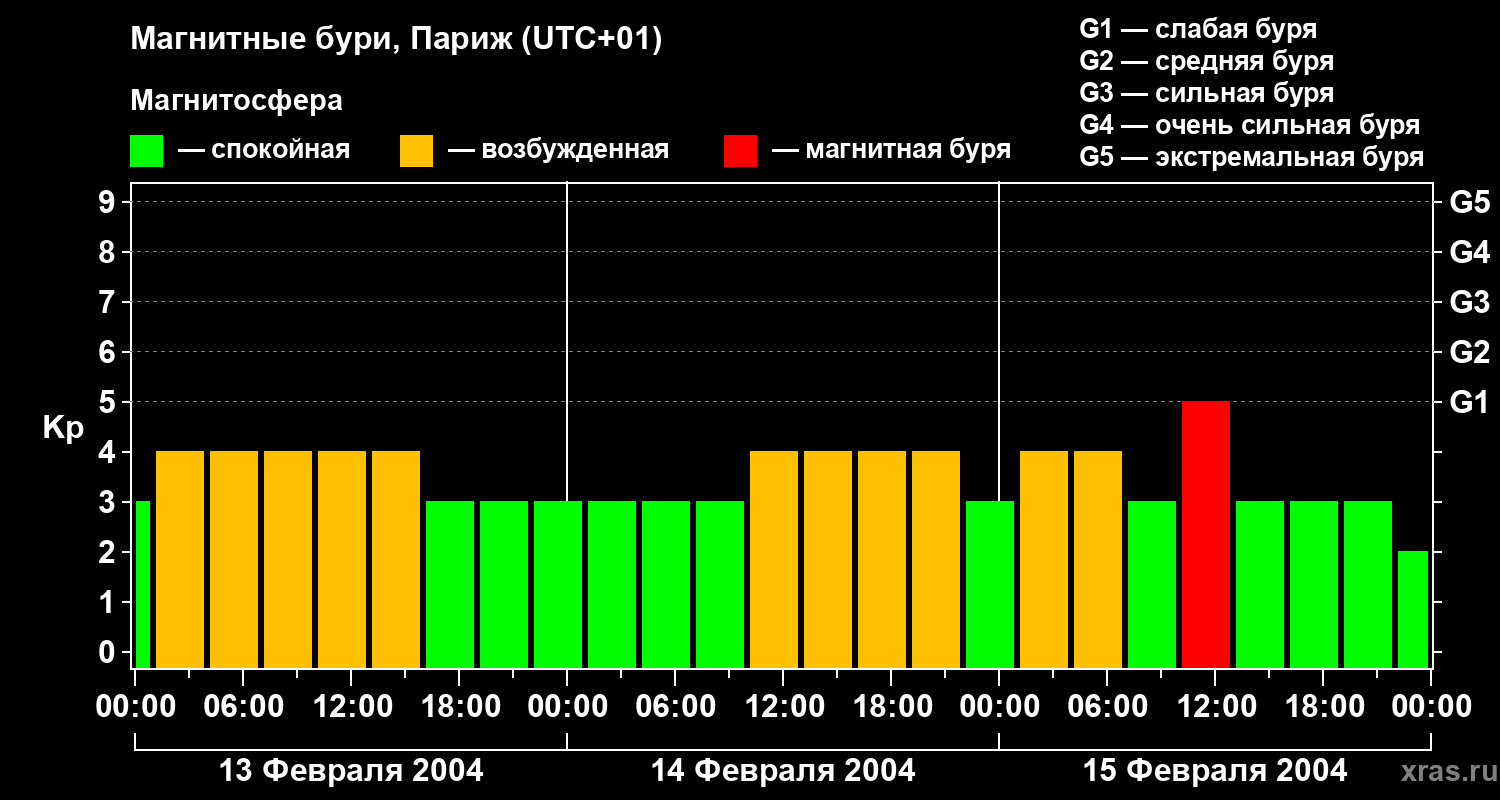Click the 12:00 time label above 14 Февраля
The width and height of the screenshot is (1500, 800).
coord(783,707)
